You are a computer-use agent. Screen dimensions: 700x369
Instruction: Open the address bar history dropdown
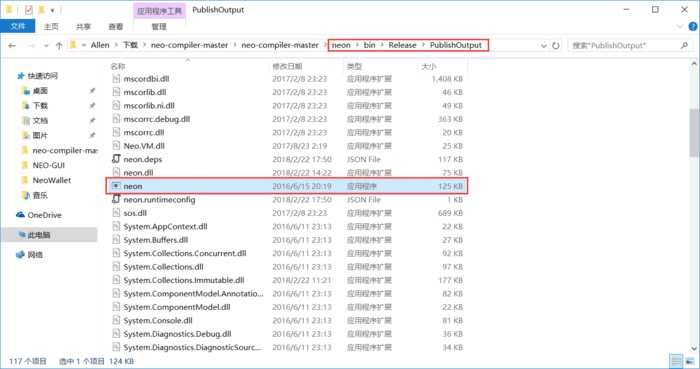[543, 46]
